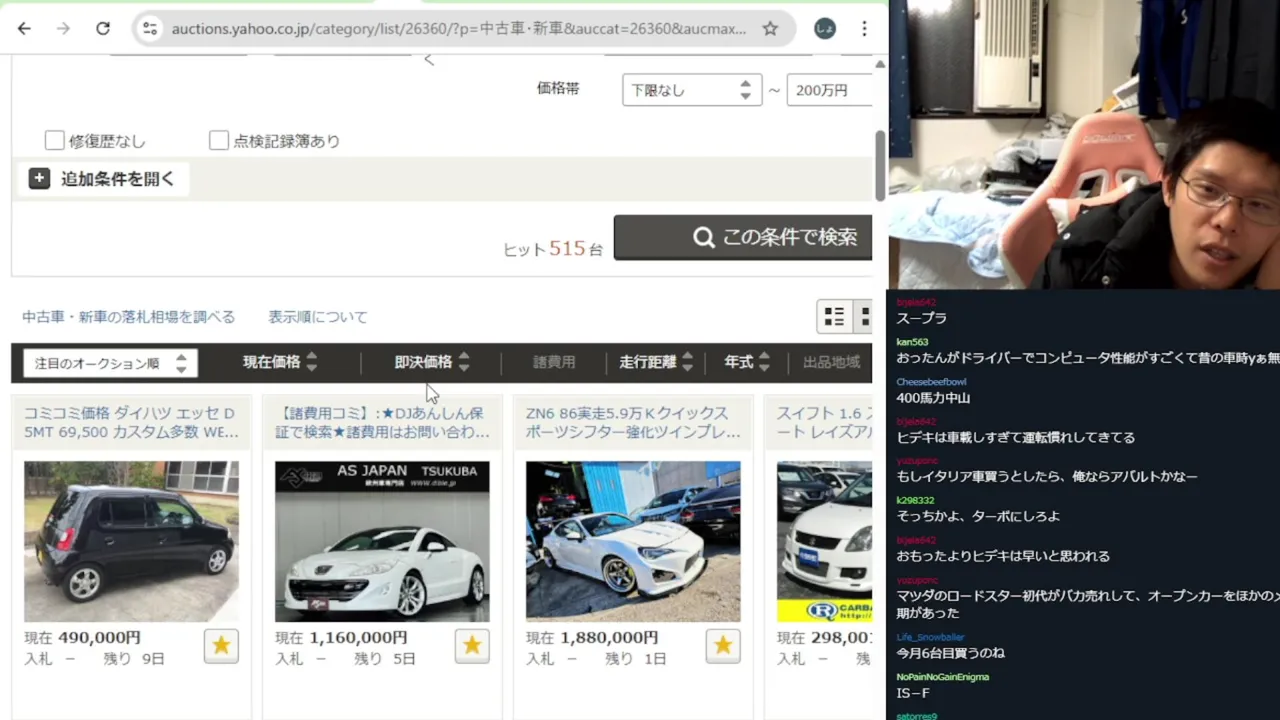This screenshot has height=720, width=1280.
Task: Open 中古車・新車の落札相場を調べる link
Action: (x=129, y=317)
